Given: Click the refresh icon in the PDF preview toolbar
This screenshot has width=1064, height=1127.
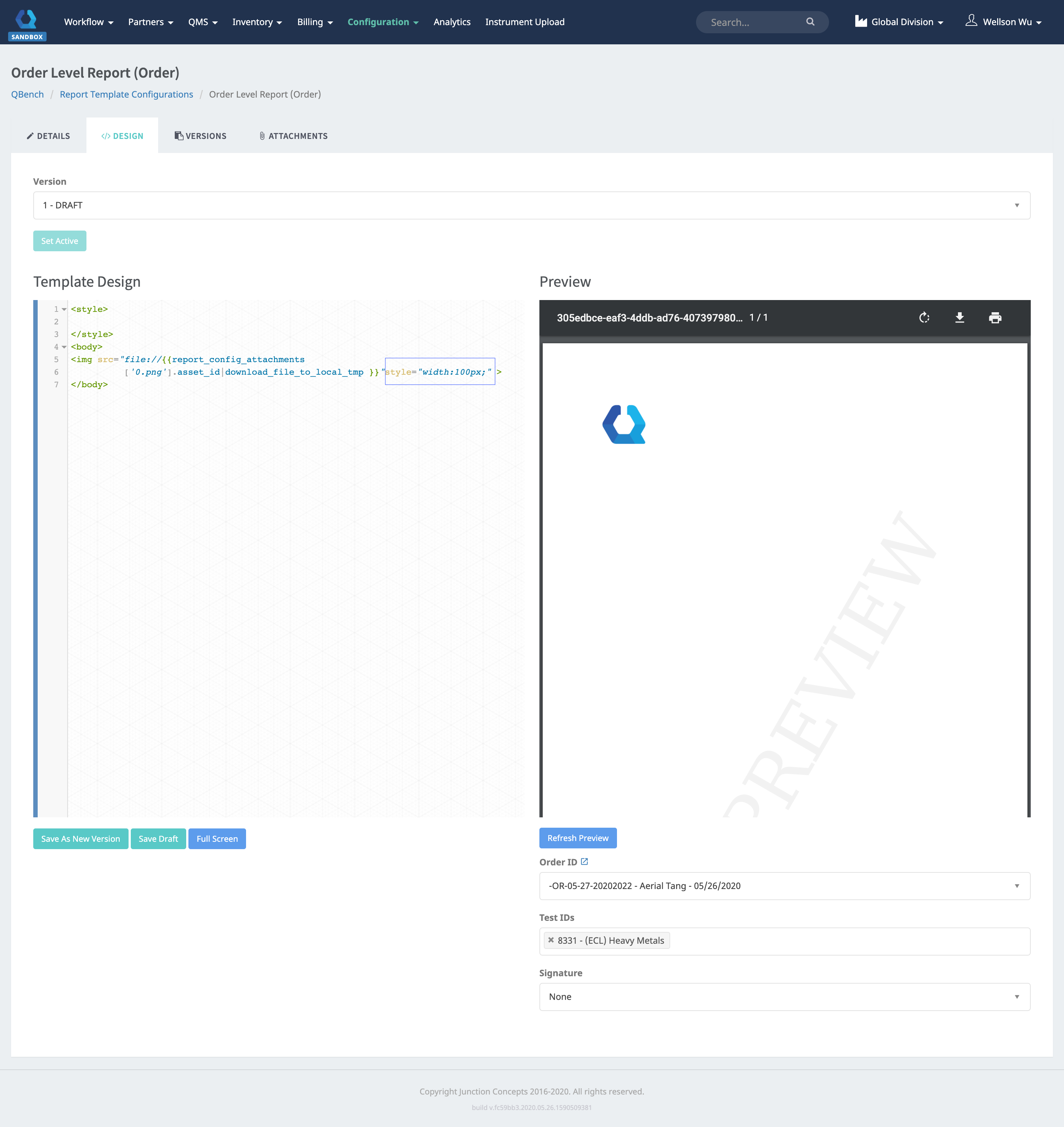Looking at the screenshot, I should [924, 318].
